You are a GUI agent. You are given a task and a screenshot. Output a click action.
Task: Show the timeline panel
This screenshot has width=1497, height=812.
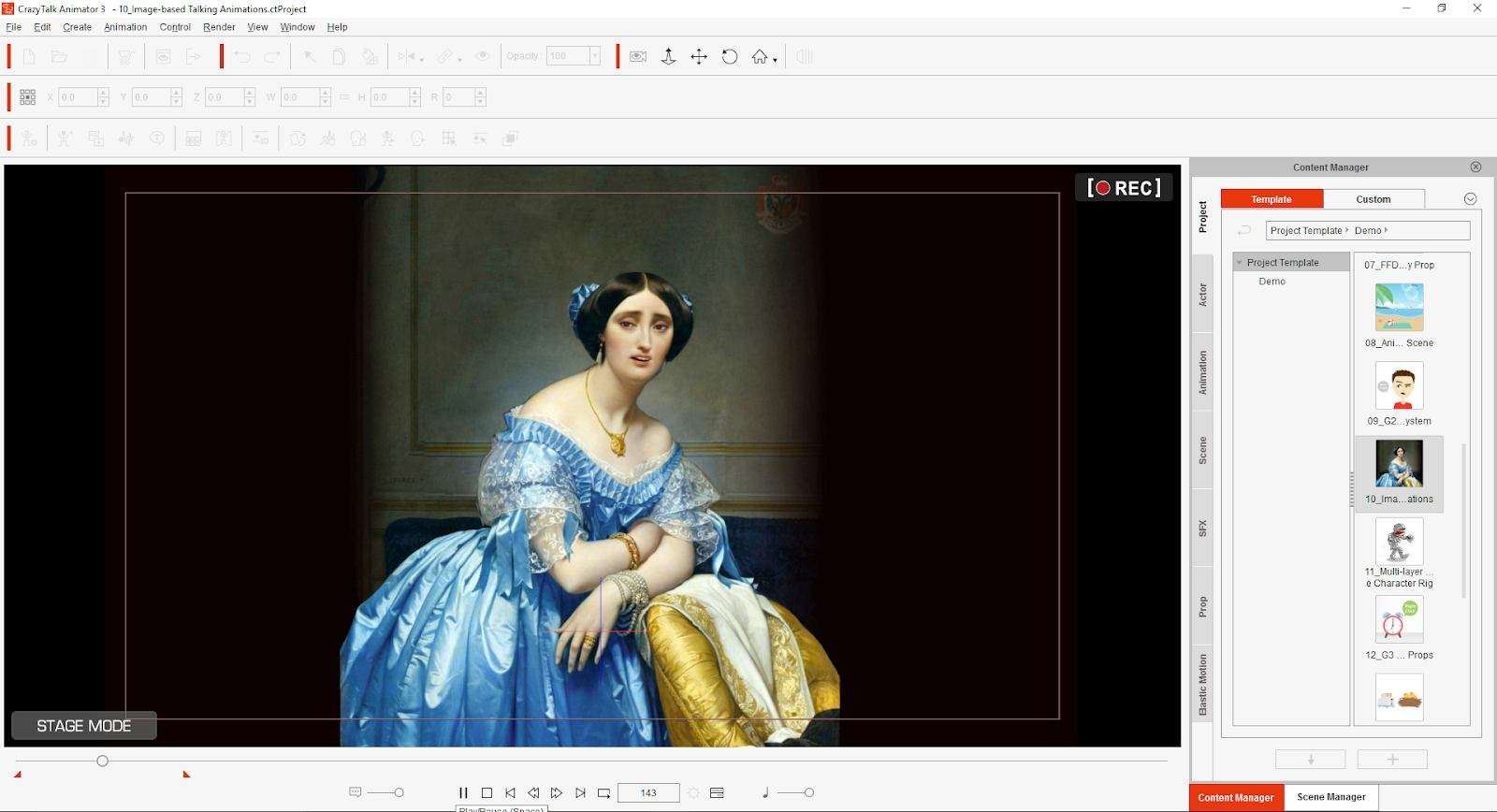(718, 792)
